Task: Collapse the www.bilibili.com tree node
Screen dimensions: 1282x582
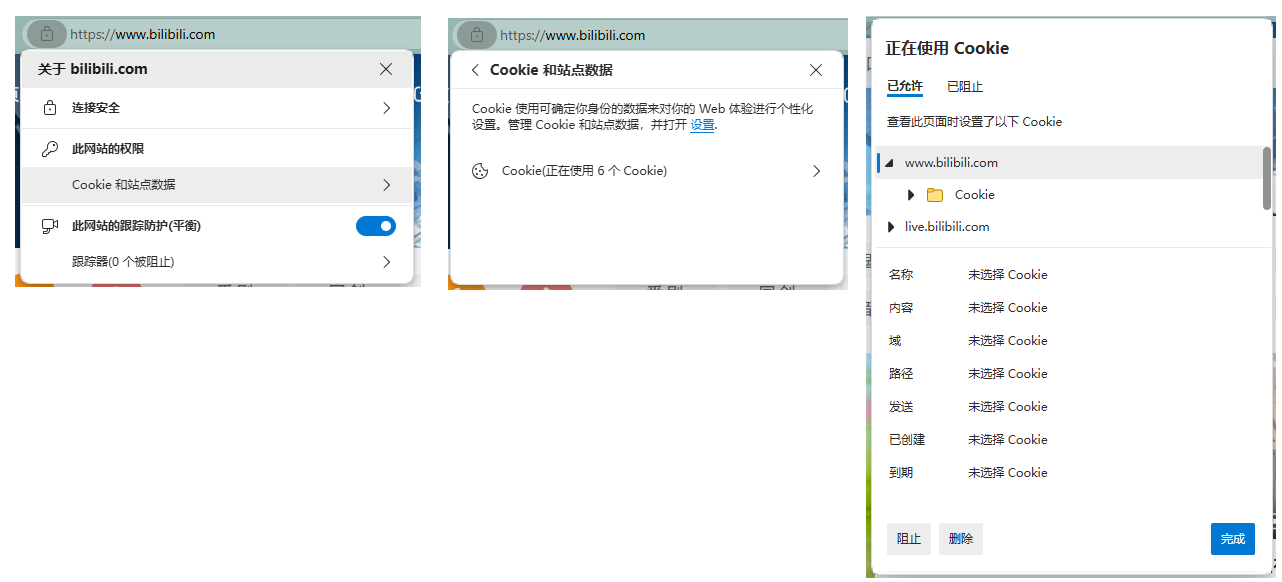Action: tap(889, 163)
